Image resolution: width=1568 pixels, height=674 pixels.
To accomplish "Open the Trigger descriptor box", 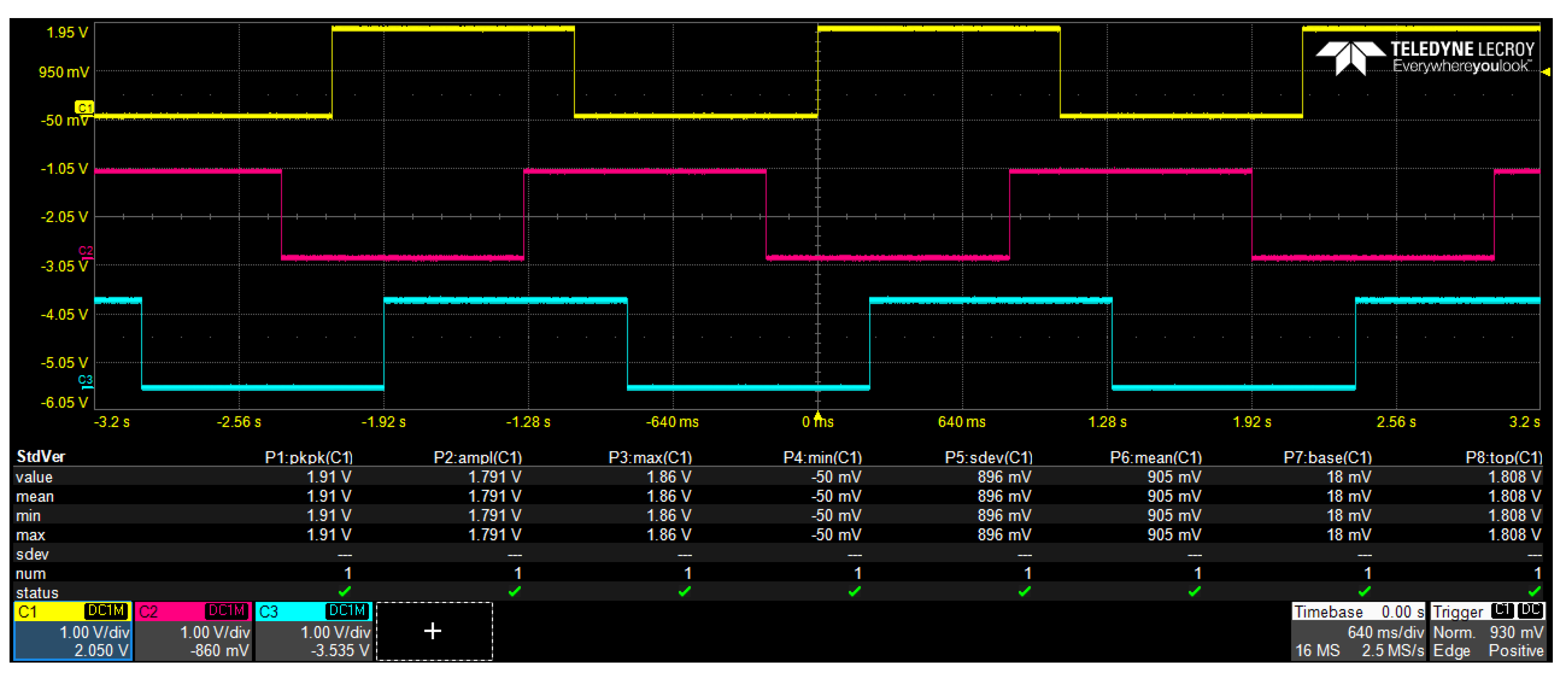I will click(x=1487, y=631).
